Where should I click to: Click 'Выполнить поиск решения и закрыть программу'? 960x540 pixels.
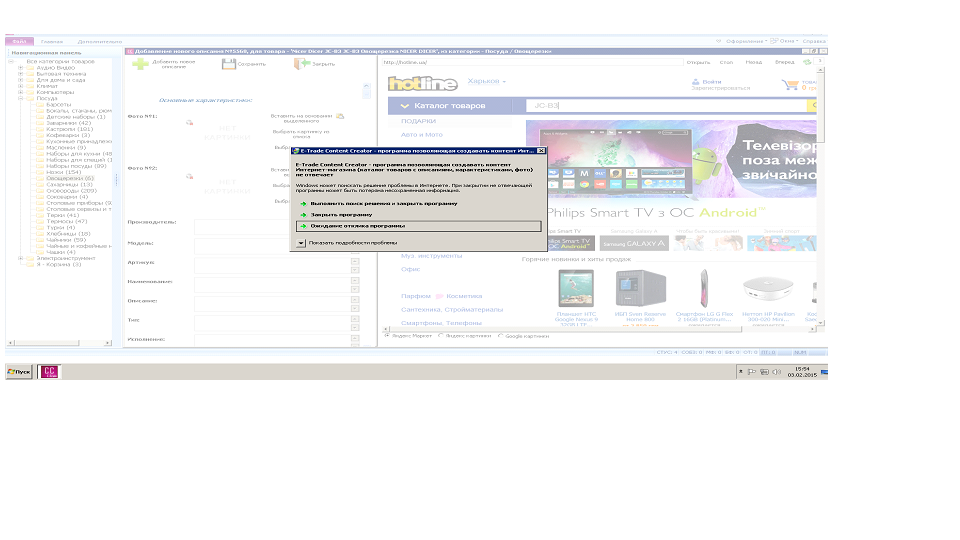click(x=384, y=203)
